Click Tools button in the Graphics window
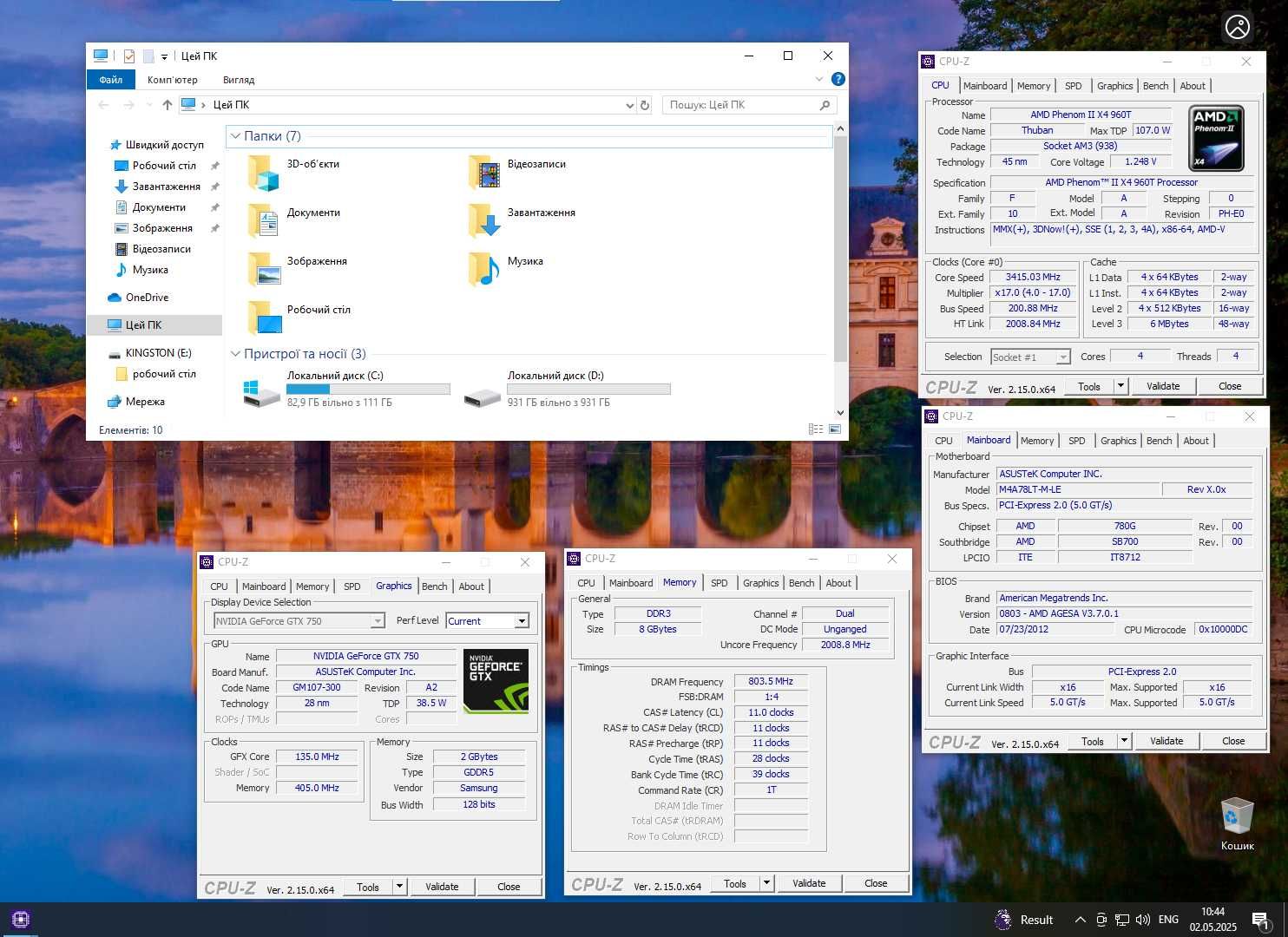The height and width of the screenshot is (937, 1288). tap(367, 887)
